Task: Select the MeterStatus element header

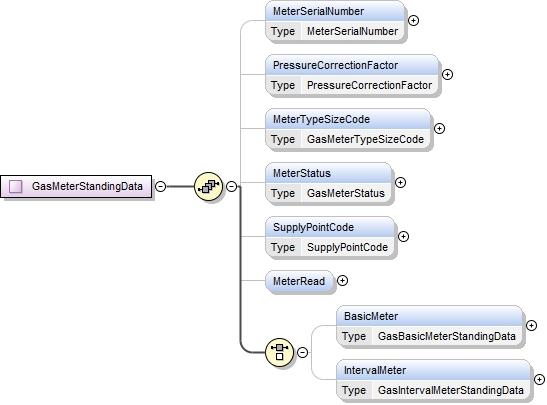Action: coord(328,173)
